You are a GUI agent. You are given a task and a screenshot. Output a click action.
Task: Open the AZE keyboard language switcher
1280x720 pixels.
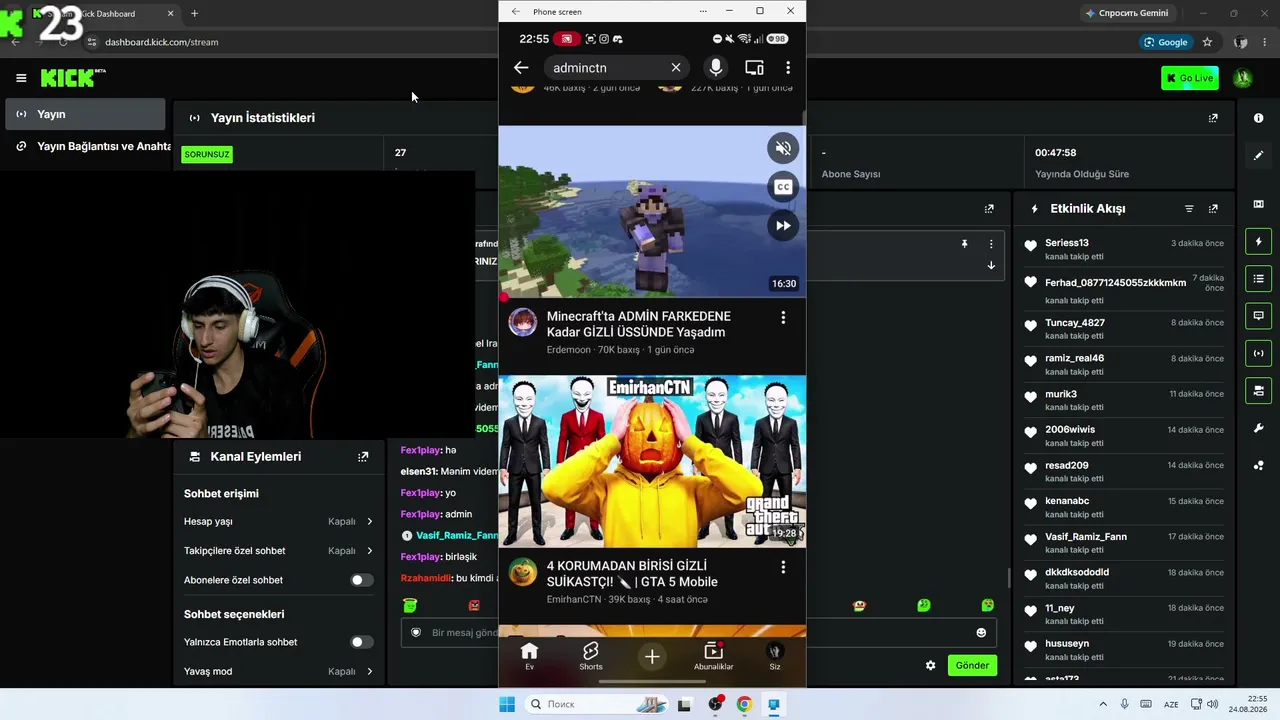1171,704
